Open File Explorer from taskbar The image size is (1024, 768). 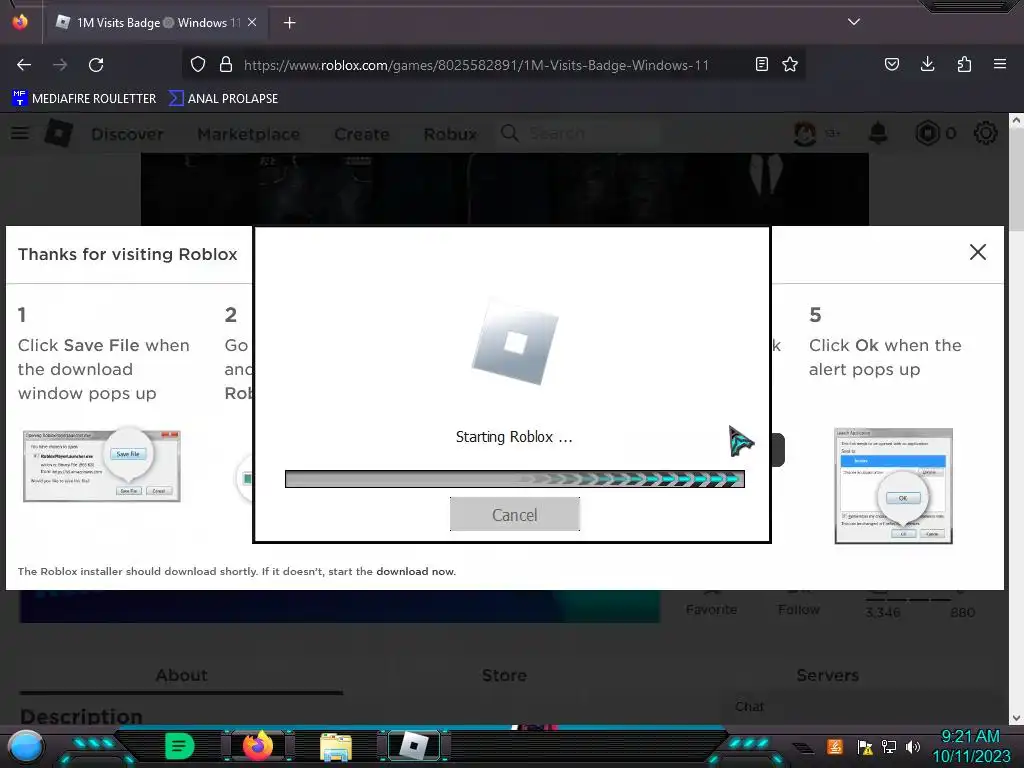336,746
